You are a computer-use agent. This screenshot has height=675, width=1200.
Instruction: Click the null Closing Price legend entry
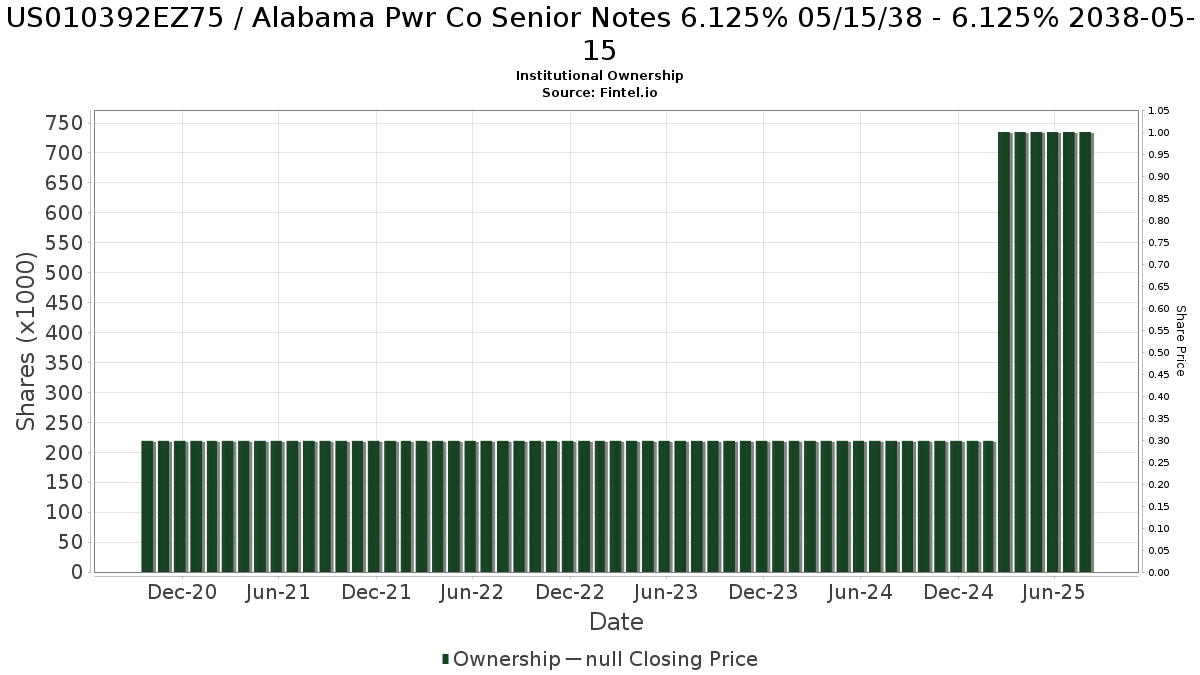pos(661,659)
